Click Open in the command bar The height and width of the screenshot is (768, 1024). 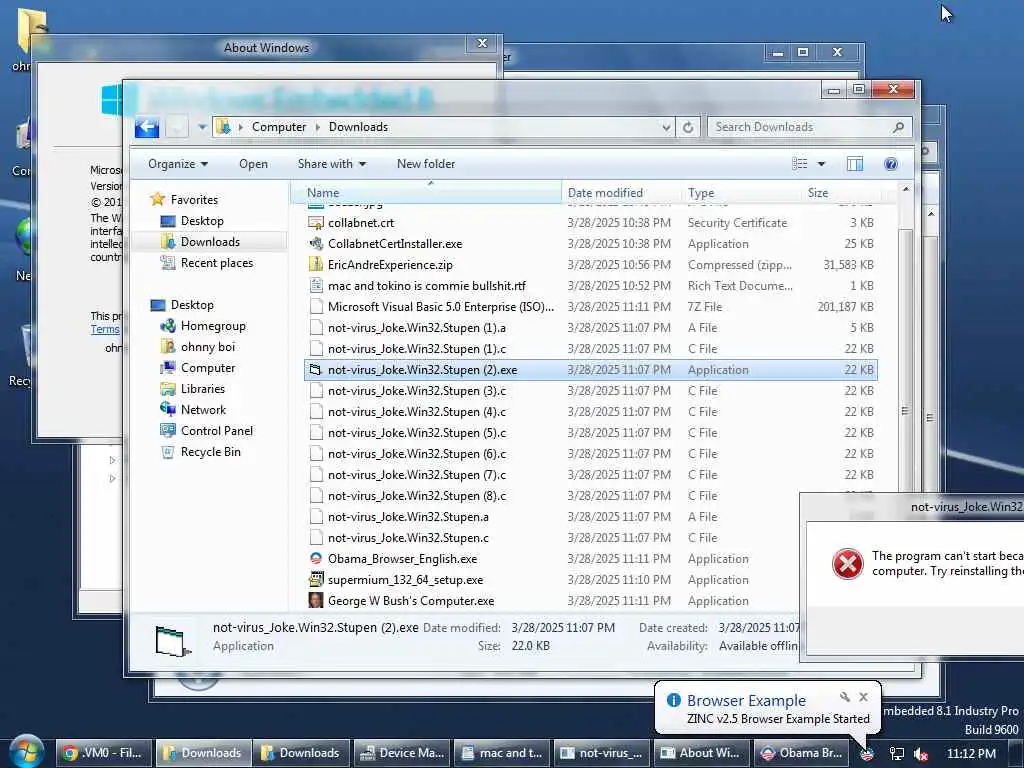click(x=253, y=164)
